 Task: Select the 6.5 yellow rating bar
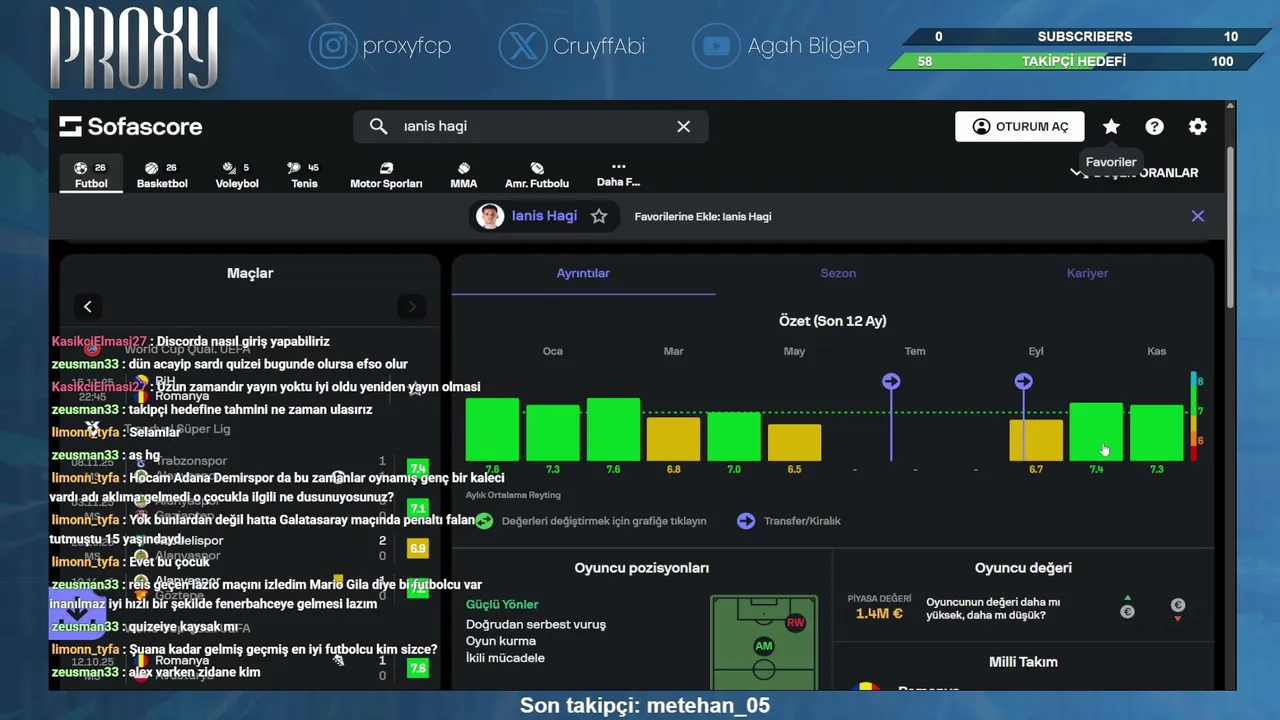[794, 443]
